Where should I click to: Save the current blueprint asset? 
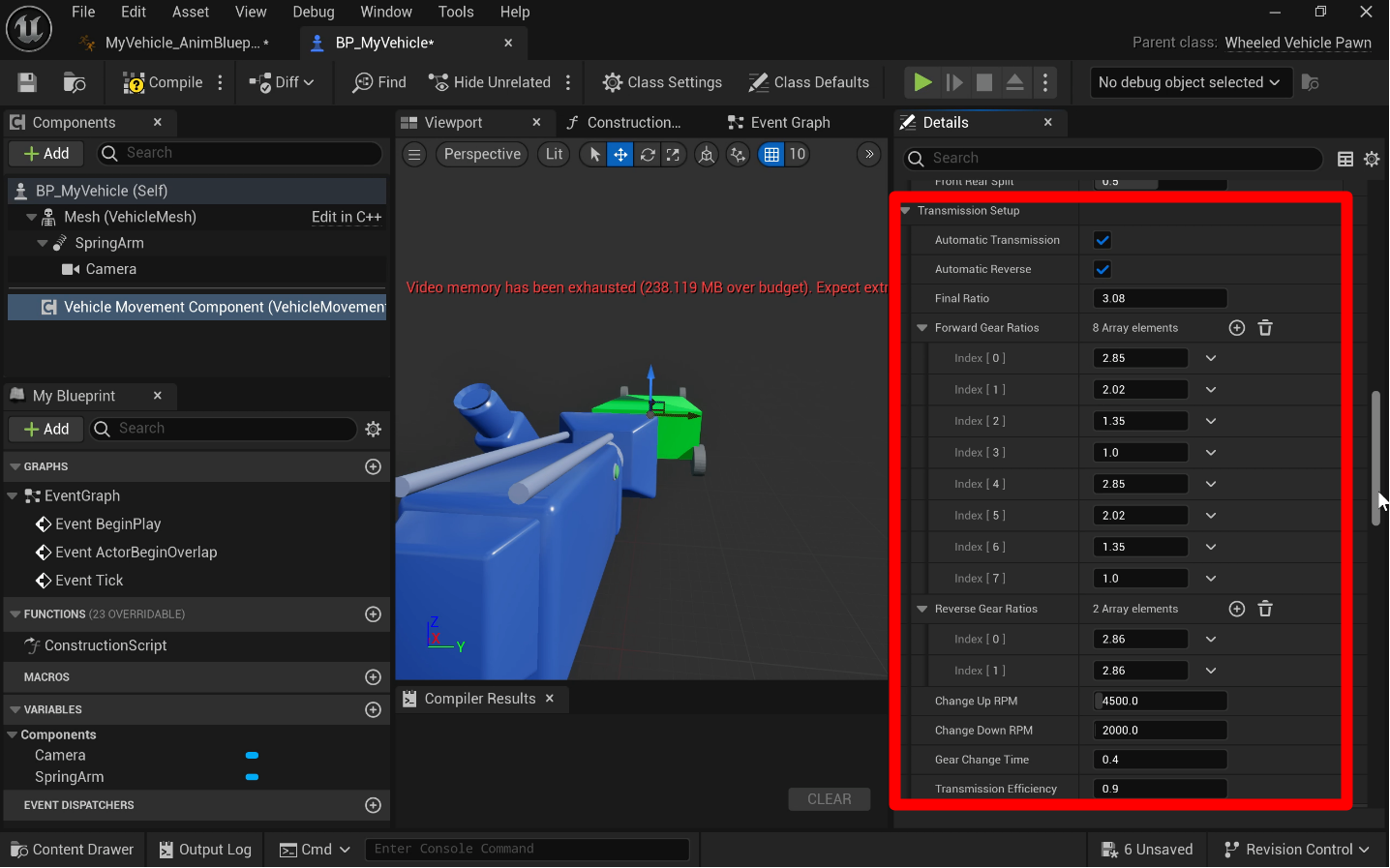(27, 82)
